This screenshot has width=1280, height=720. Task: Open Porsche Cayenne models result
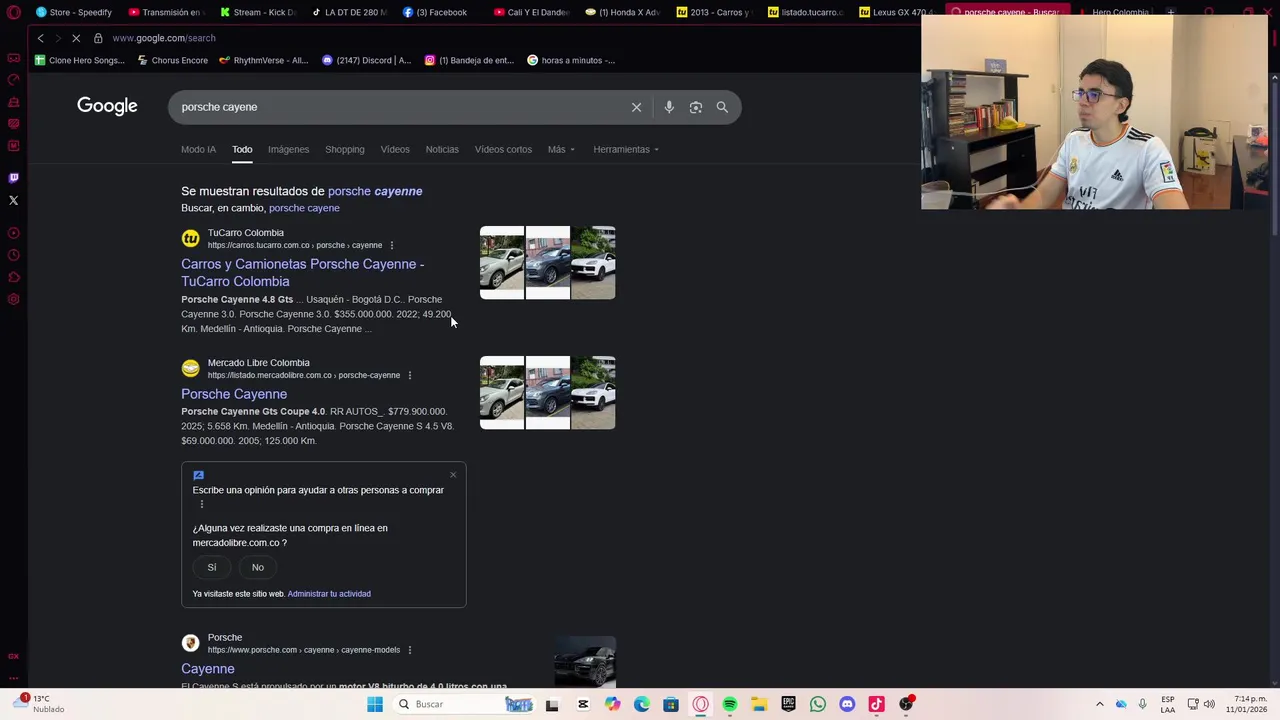[x=208, y=669]
